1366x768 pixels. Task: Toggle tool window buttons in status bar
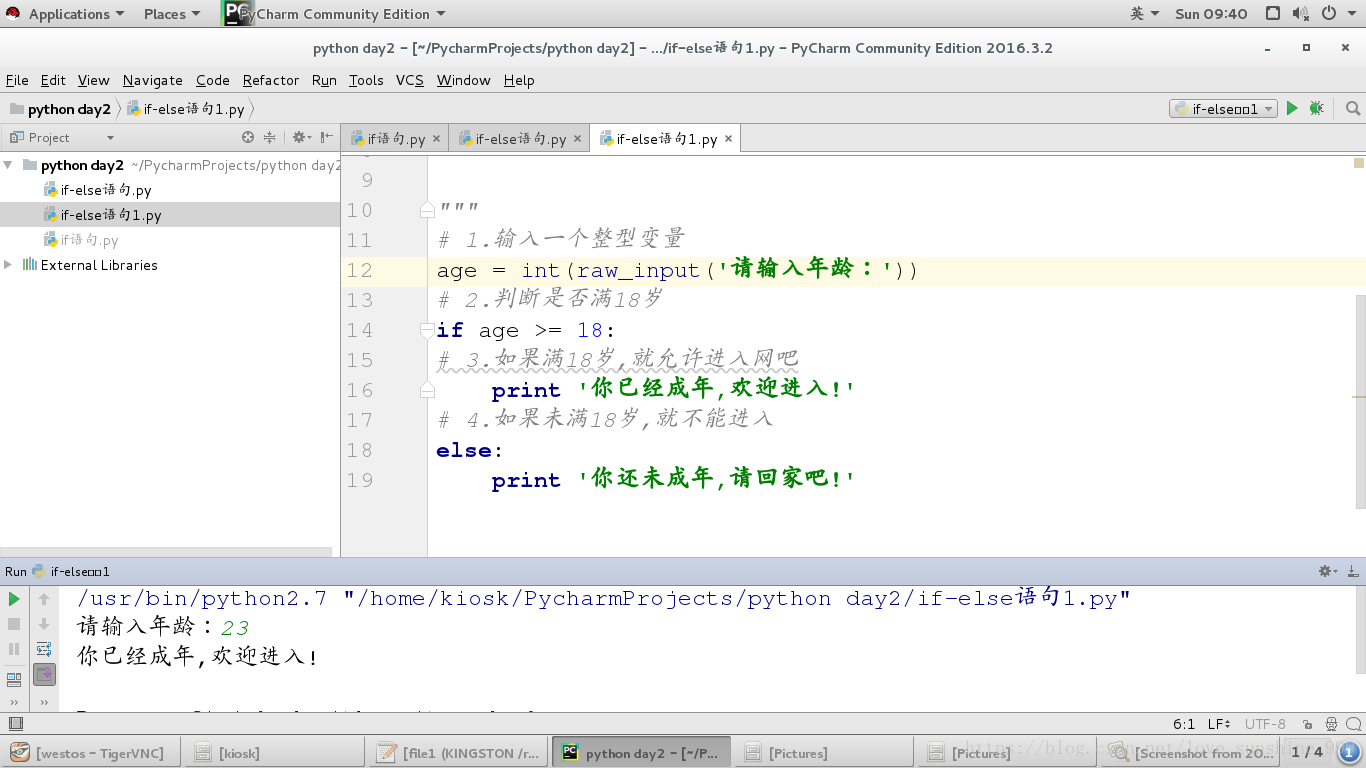coord(15,724)
